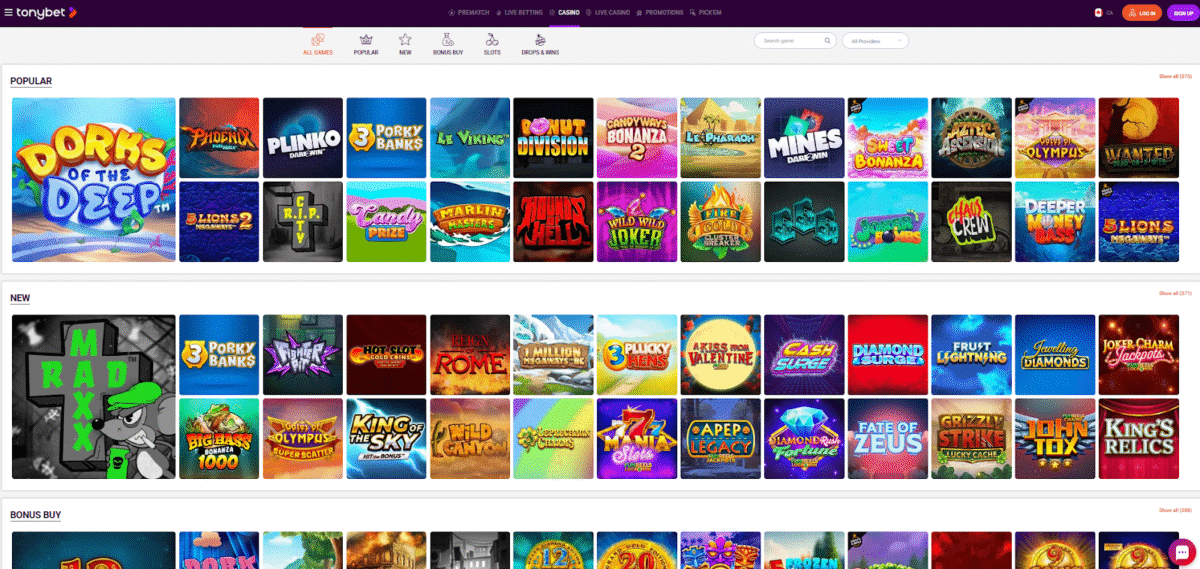This screenshot has width=1200, height=569.
Task: Click the tonybet logo
Action: (x=48, y=12)
